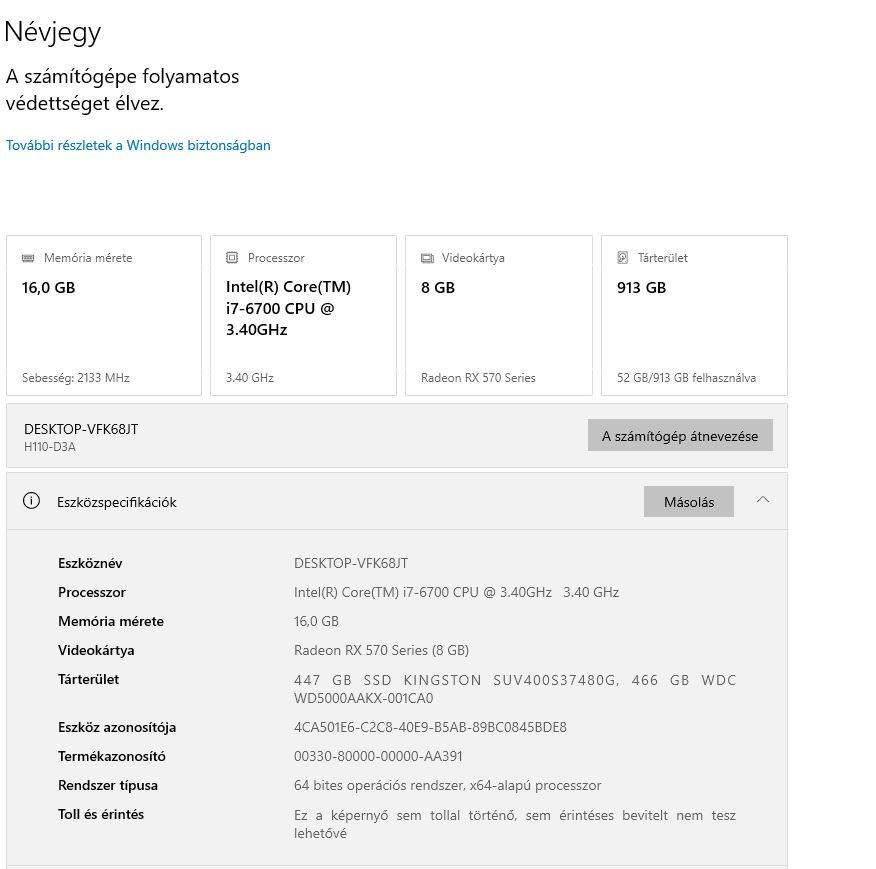Click the Videokártya card icon
This screenshot has height=869, width=876.
pyautogui.click(x=427, y=258)
